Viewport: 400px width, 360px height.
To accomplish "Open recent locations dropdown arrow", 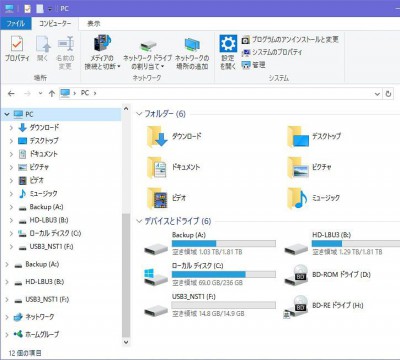I will pos(40,94).
